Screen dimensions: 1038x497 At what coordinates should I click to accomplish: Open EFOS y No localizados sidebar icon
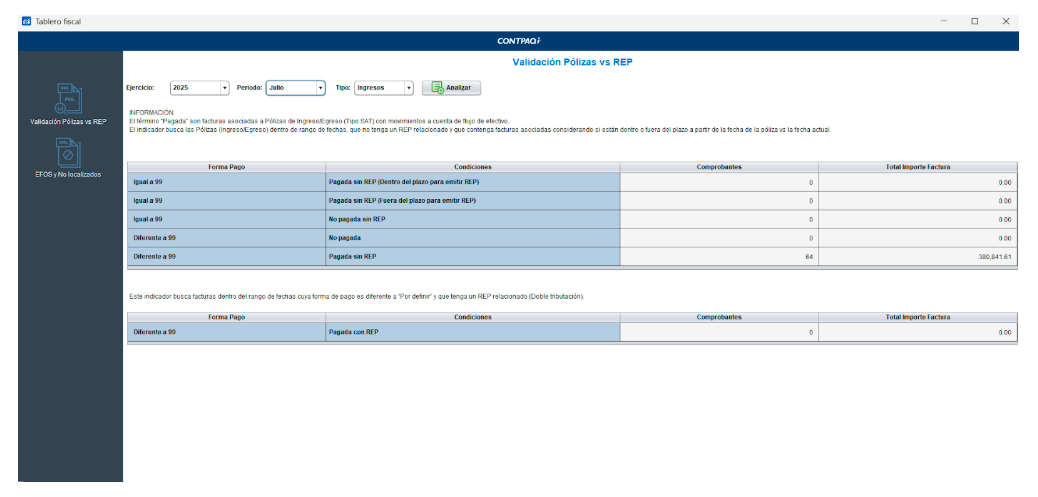pos(68,151)
